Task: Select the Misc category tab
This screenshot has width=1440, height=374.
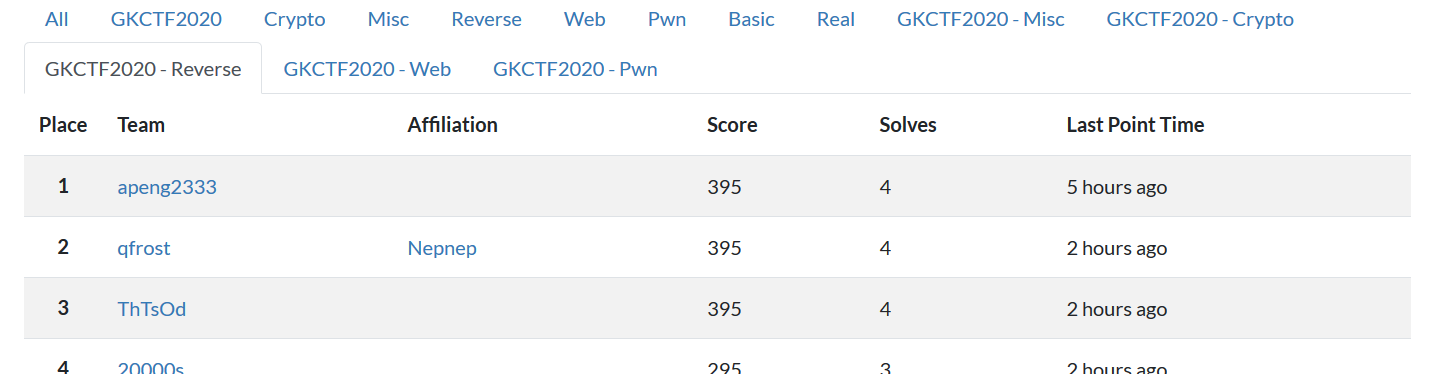Action: point(388,19)
